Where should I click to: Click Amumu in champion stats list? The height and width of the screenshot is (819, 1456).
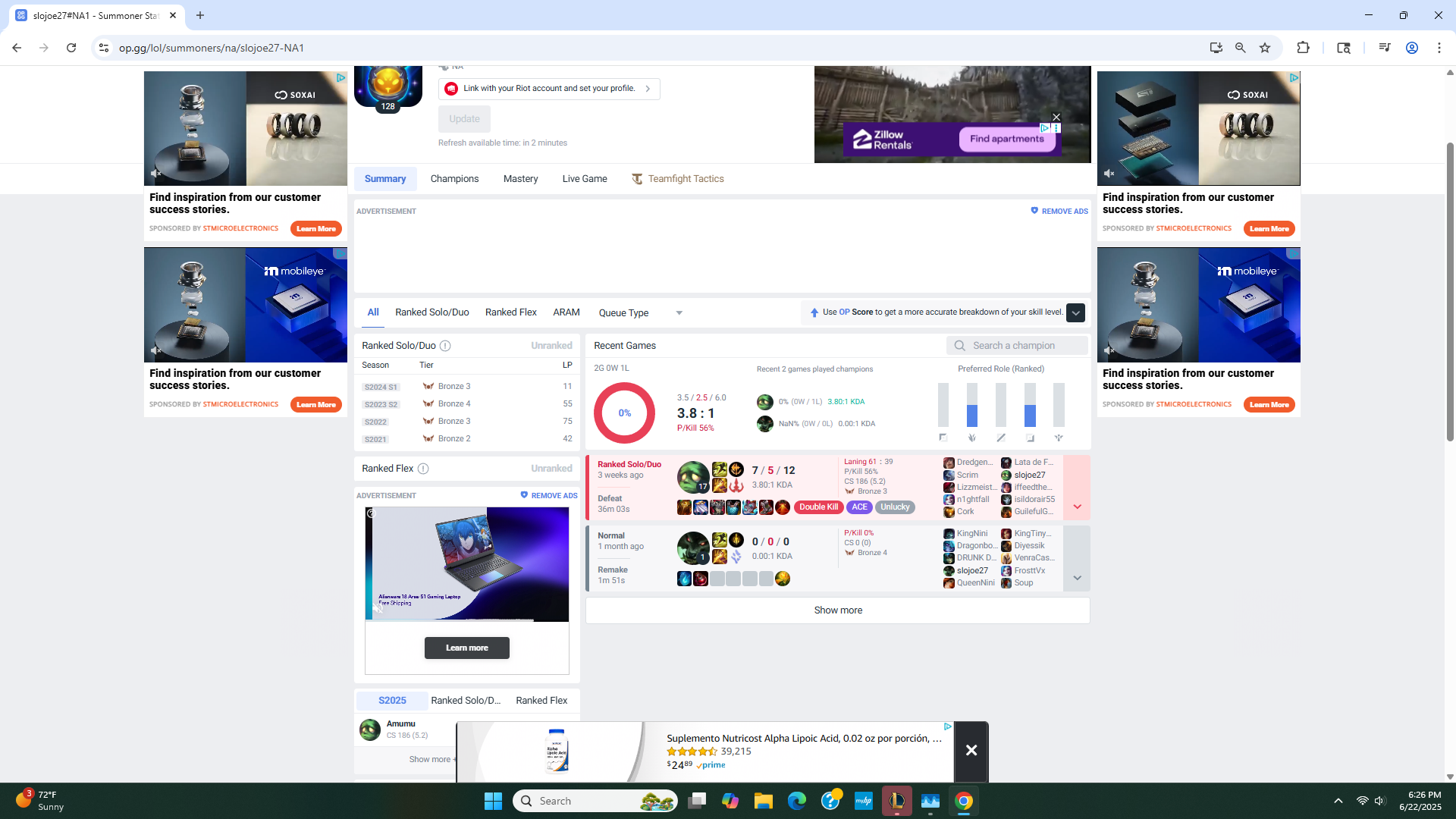pos(401,724)
